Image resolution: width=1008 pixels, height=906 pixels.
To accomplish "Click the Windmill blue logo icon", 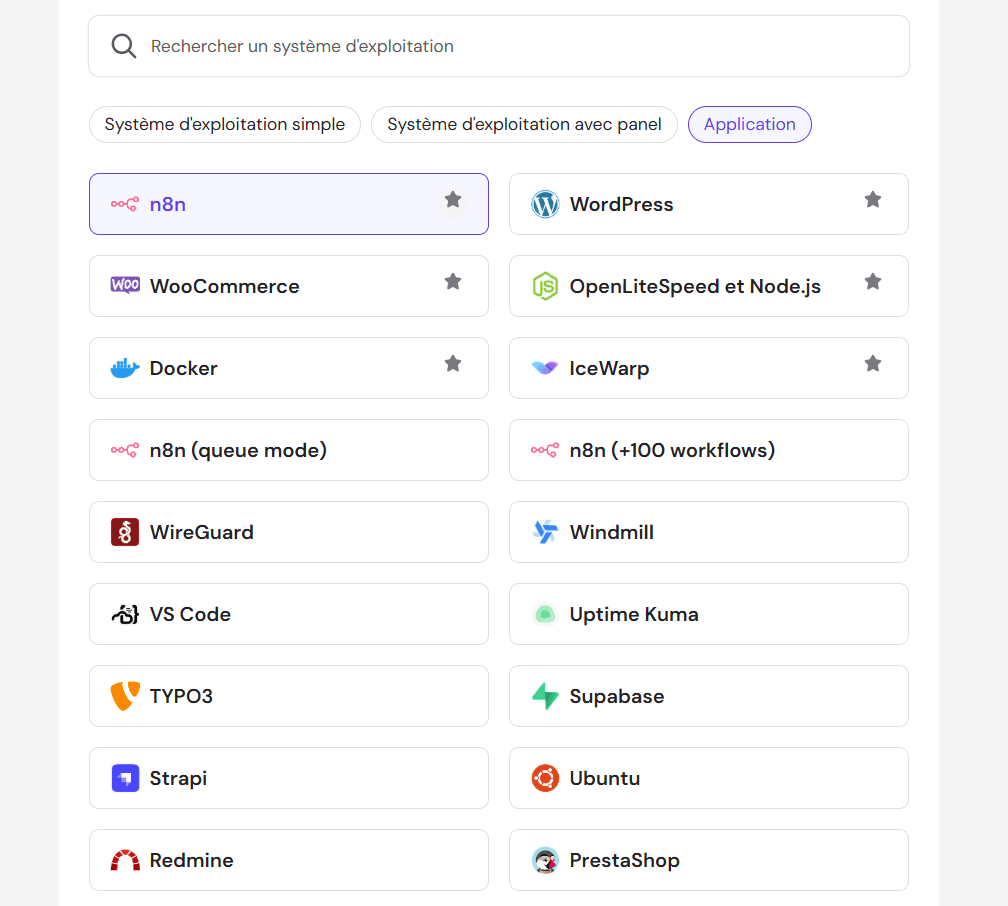I will (x=545, y=532).
